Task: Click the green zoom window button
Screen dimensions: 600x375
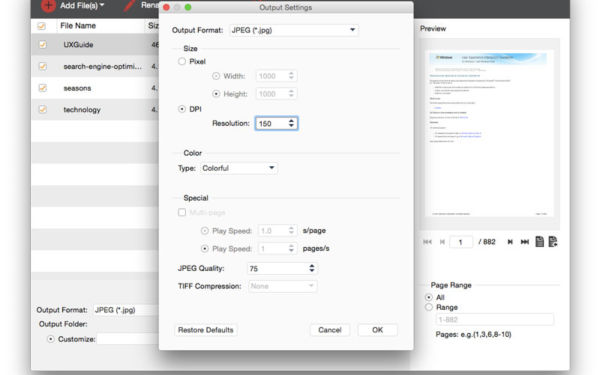Action: (x=188, y=7)
